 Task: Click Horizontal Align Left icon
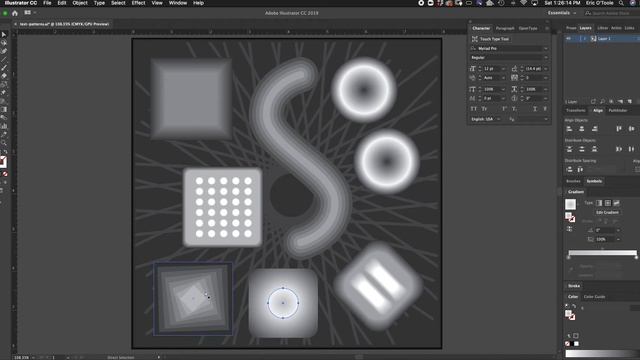(x=569, y=129)
